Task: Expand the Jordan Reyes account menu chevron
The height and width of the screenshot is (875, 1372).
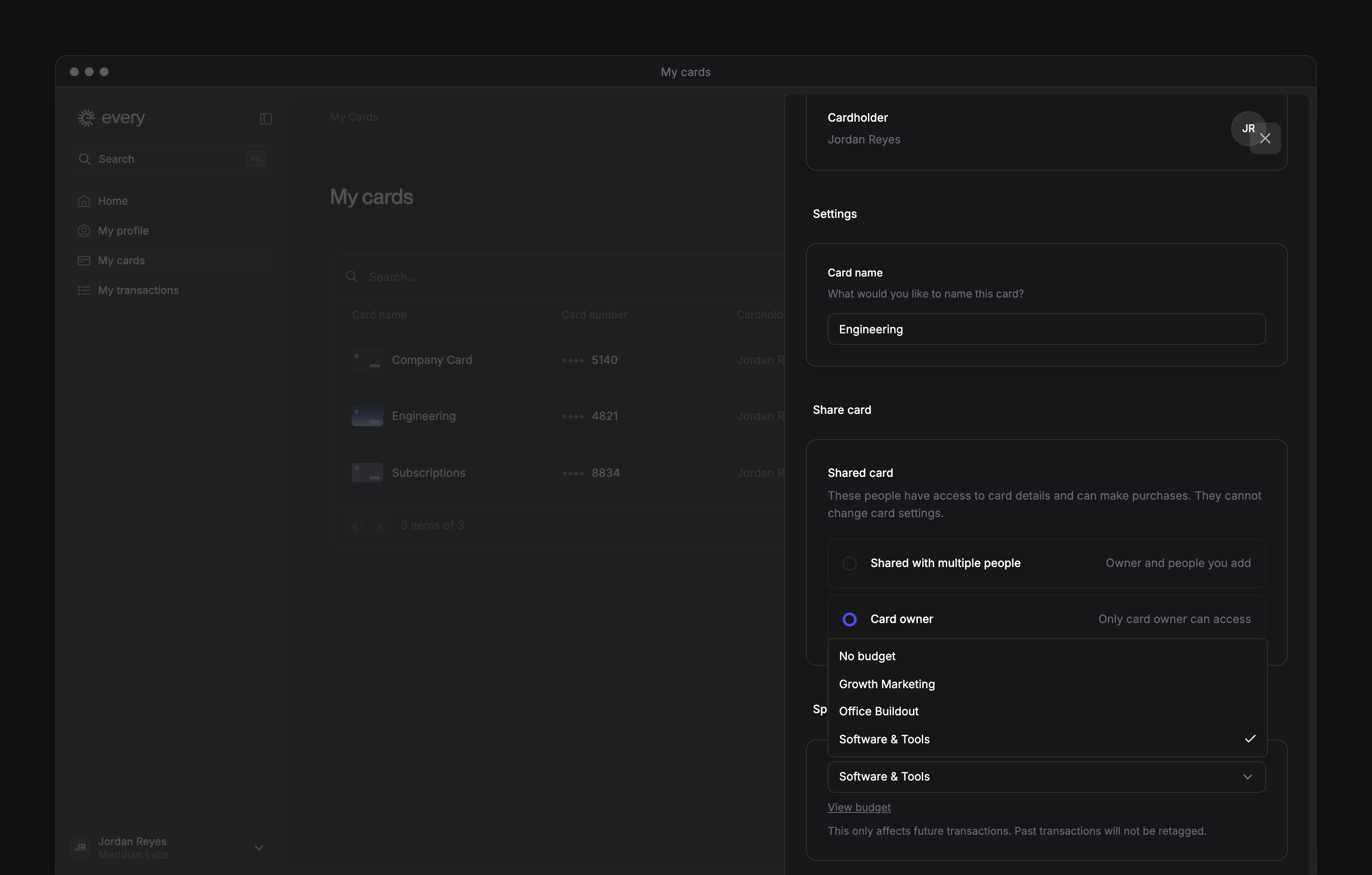Action: (x=259, y=848)
